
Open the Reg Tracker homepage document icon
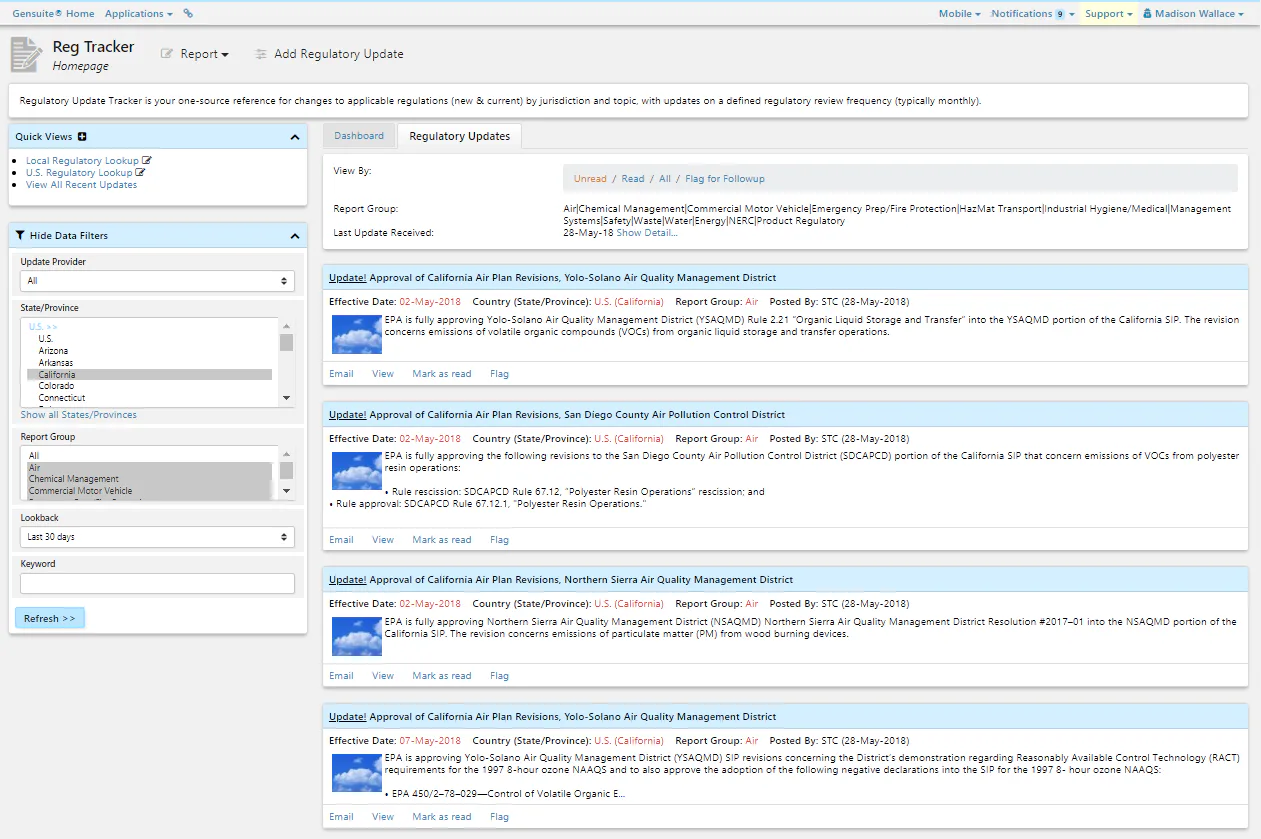(x=26, y=54)
